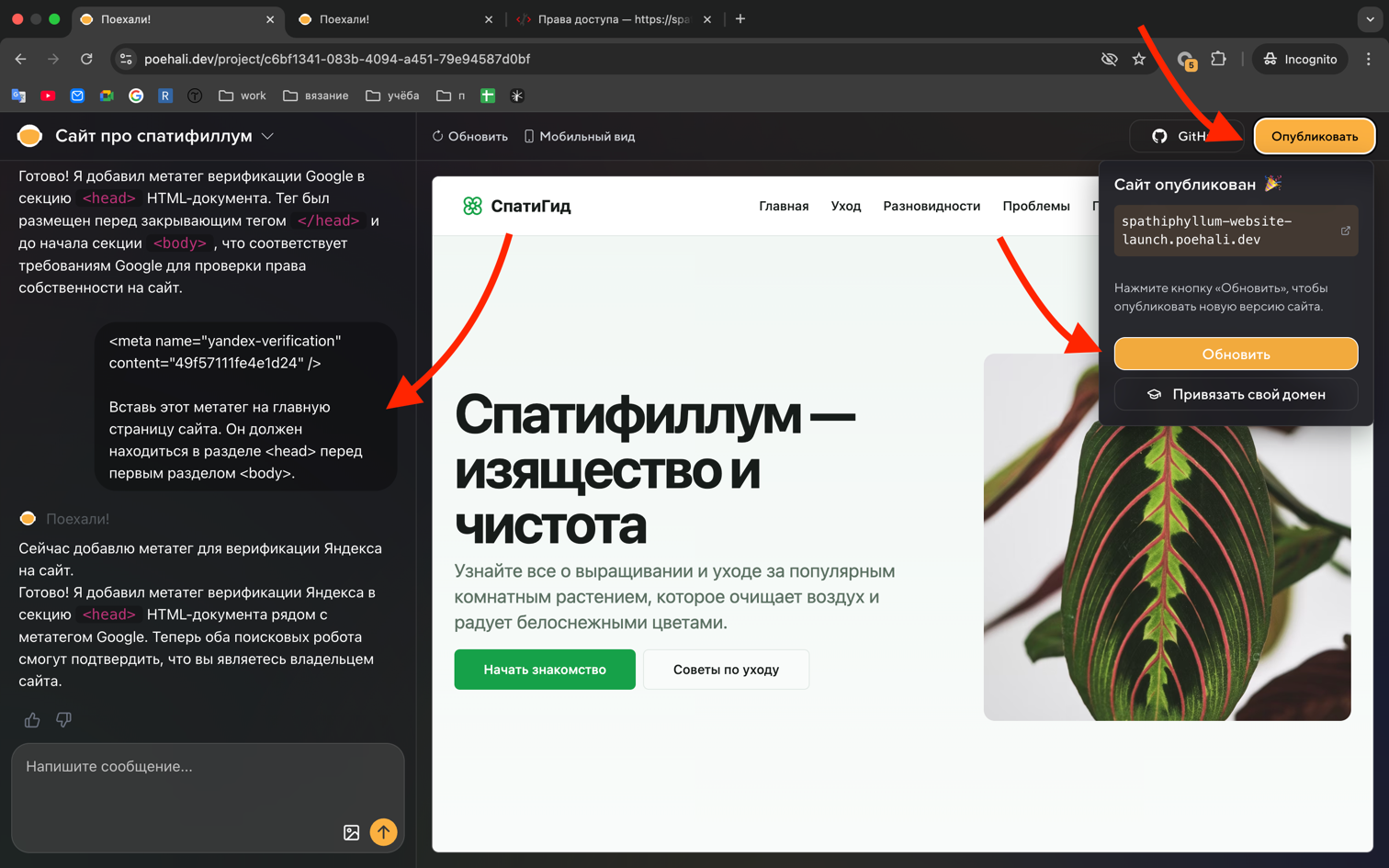Open published site via the external link icon
The height and width of the screenshot is (868, 1389).
[1345, 230]
